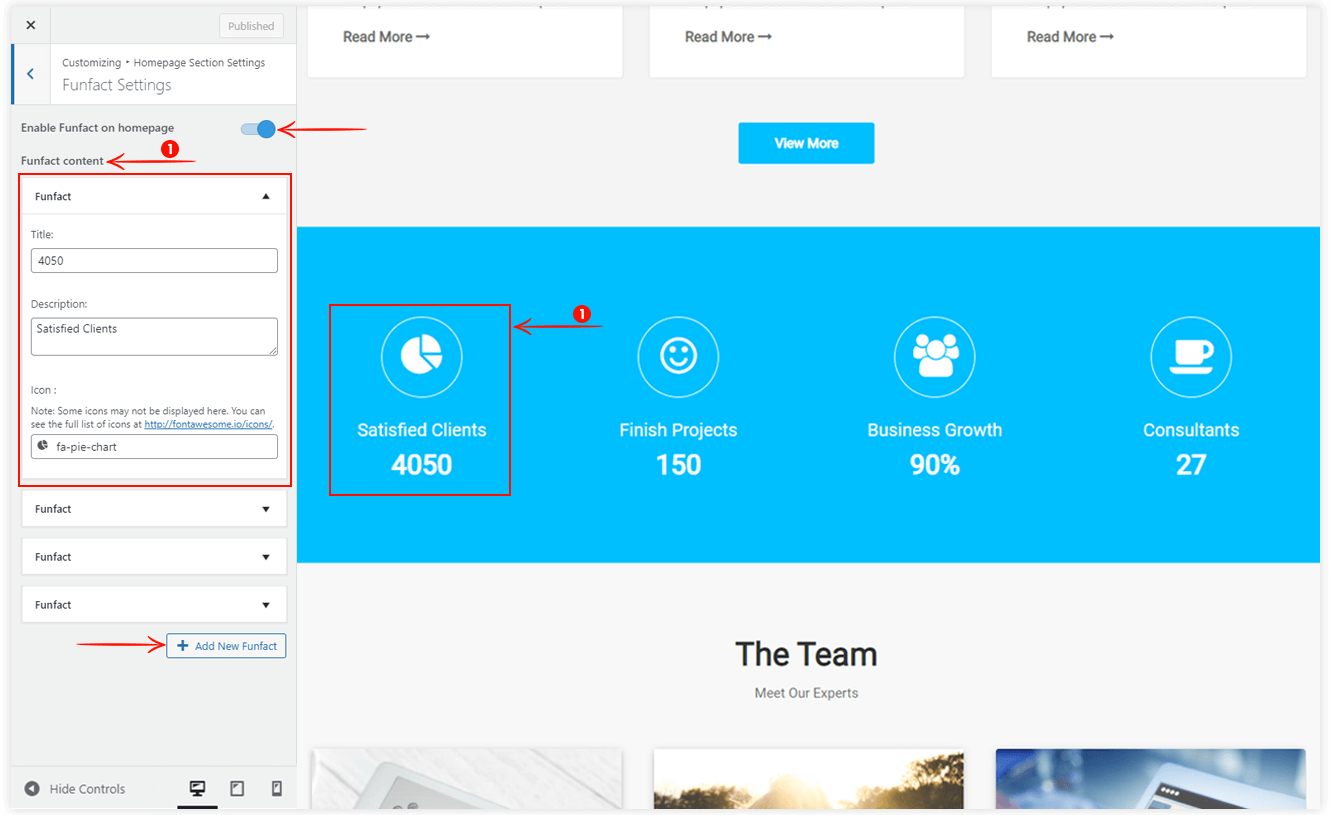The image size is (1330, 815).
Task: Switch preview to desktop device icon
Action: [198, 789]
